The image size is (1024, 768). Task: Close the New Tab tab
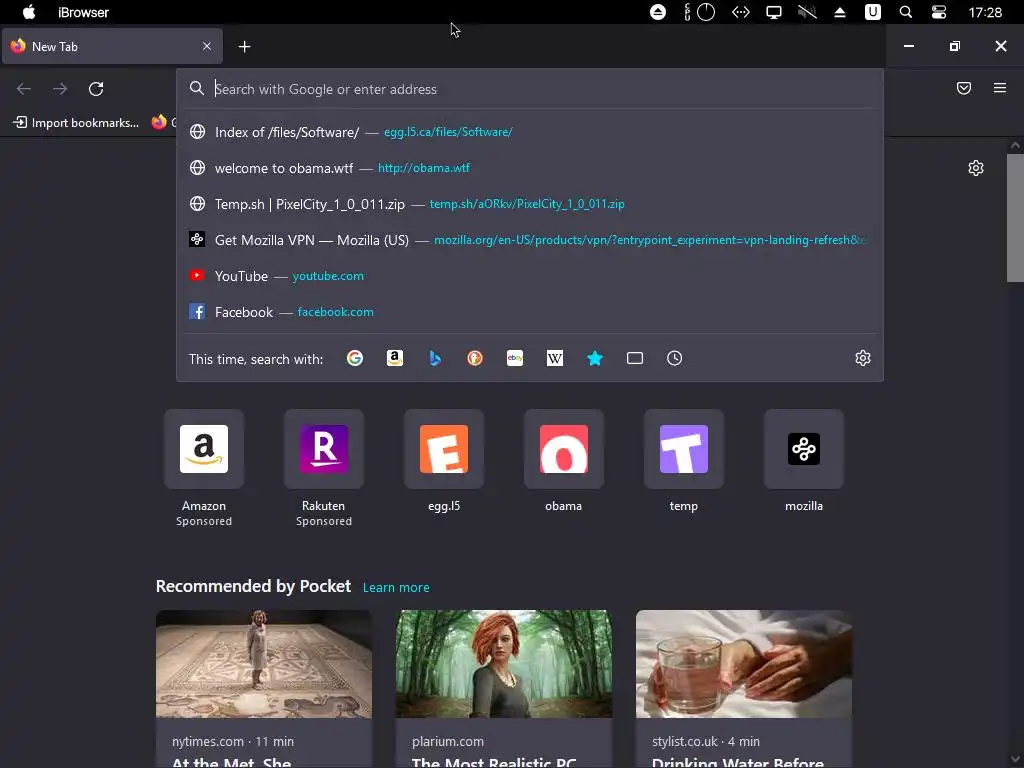206,46
